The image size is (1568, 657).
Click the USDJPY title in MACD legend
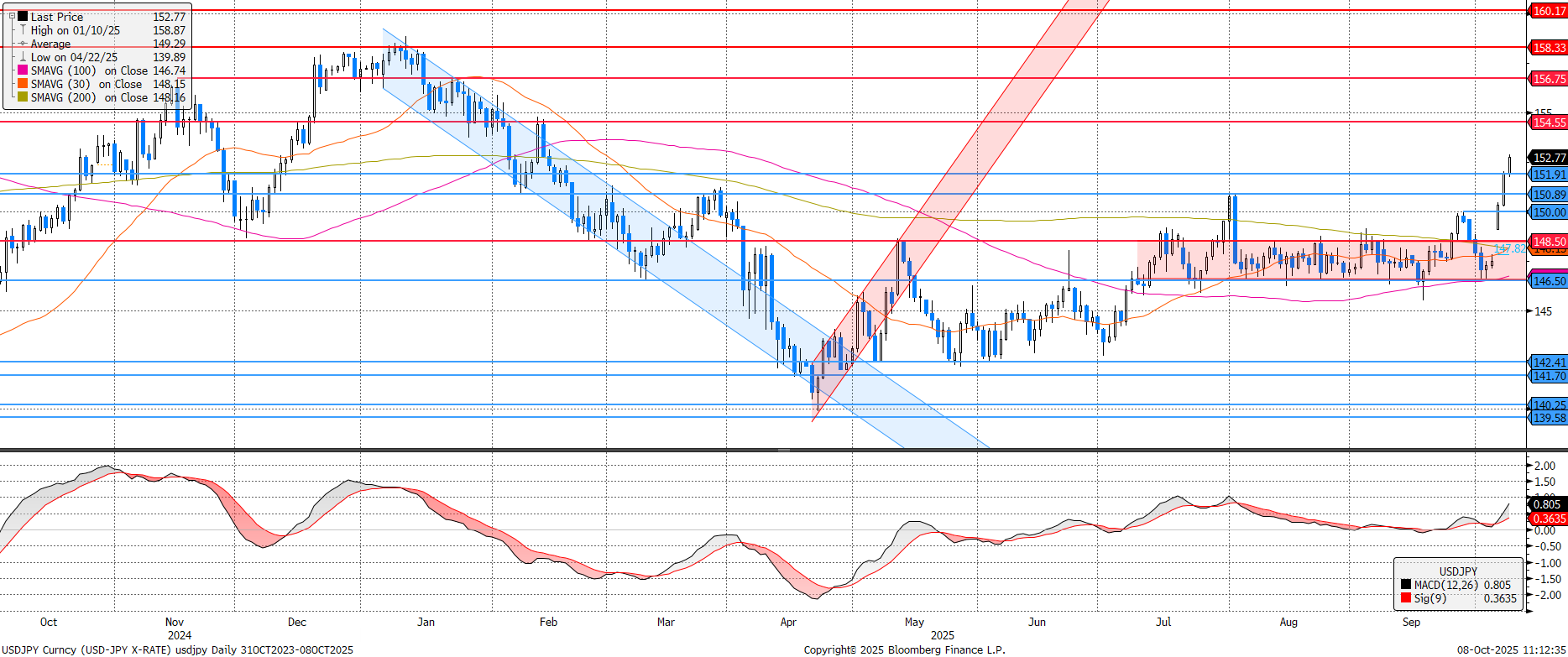click(x=1458, y=571)
